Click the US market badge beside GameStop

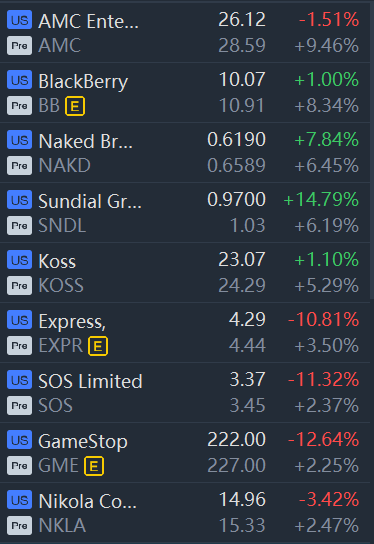click(19, 440)
